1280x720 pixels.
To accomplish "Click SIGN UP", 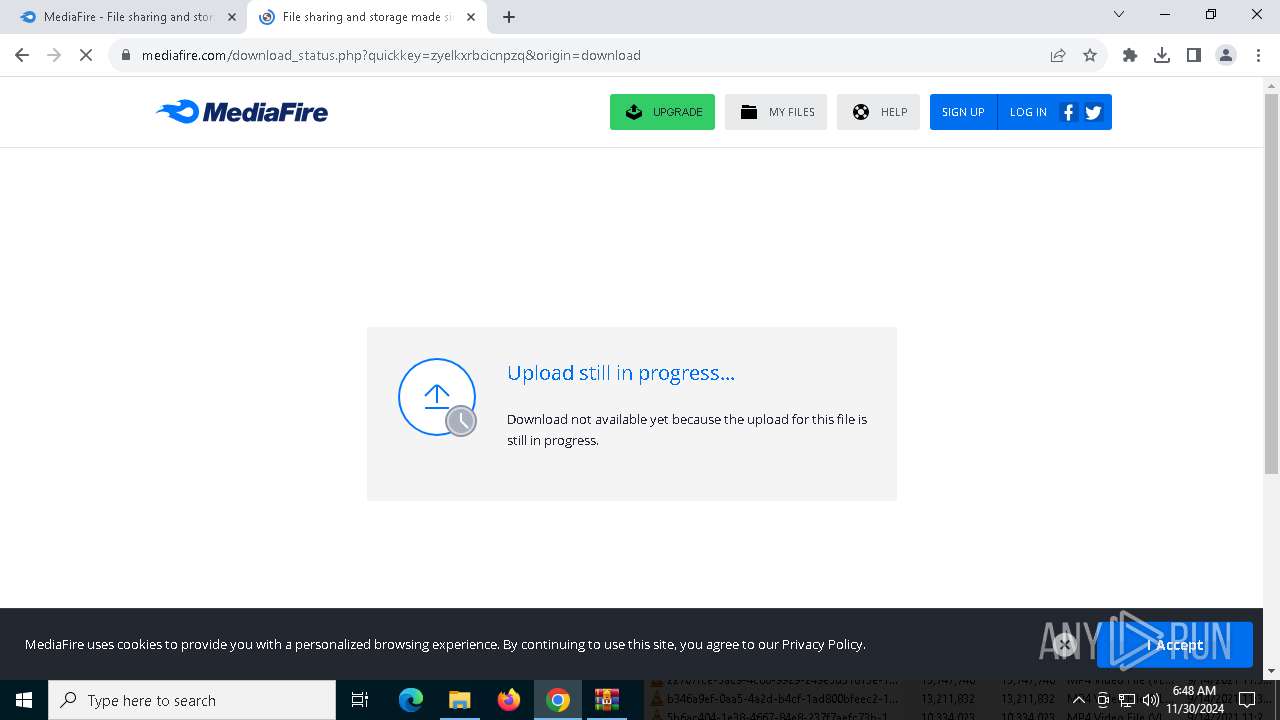I will [963, 112].
